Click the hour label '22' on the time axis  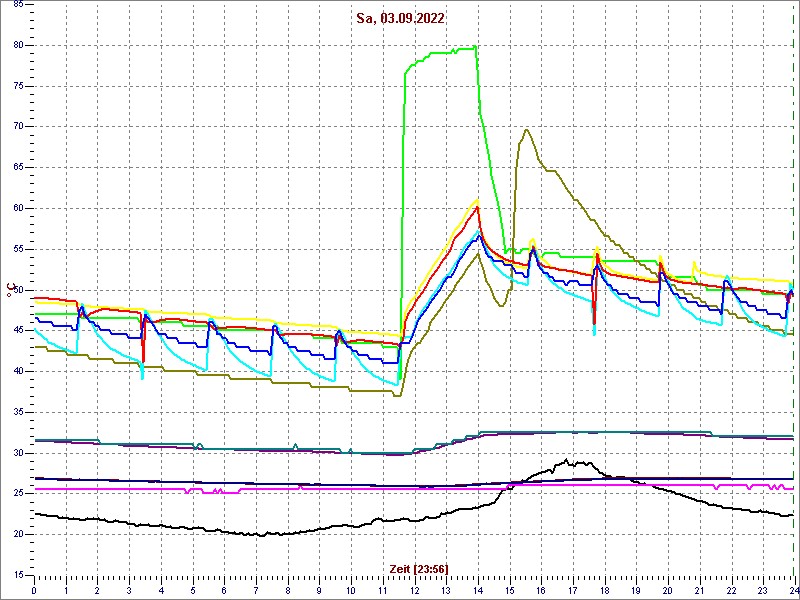tap(731, 590)
